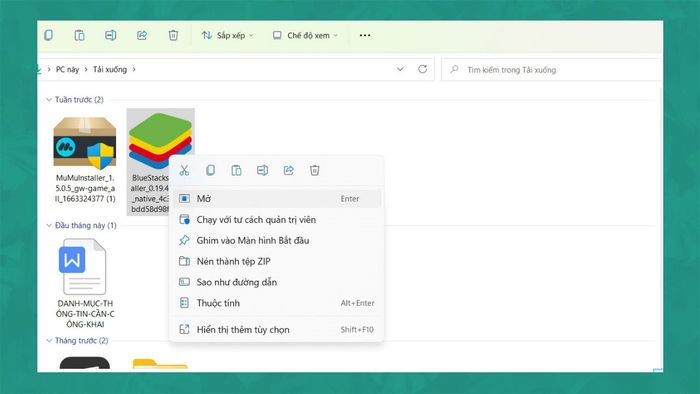Choose Mở from the context menu
This screenshot has width=700, height=394.
(276, 199)
